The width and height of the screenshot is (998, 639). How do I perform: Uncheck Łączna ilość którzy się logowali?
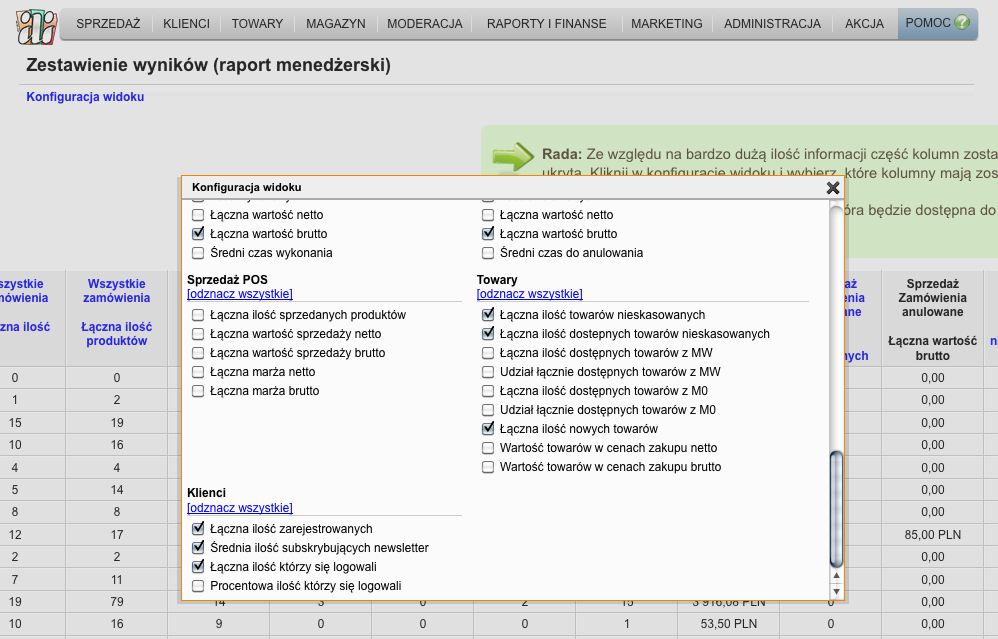(198, 567)
